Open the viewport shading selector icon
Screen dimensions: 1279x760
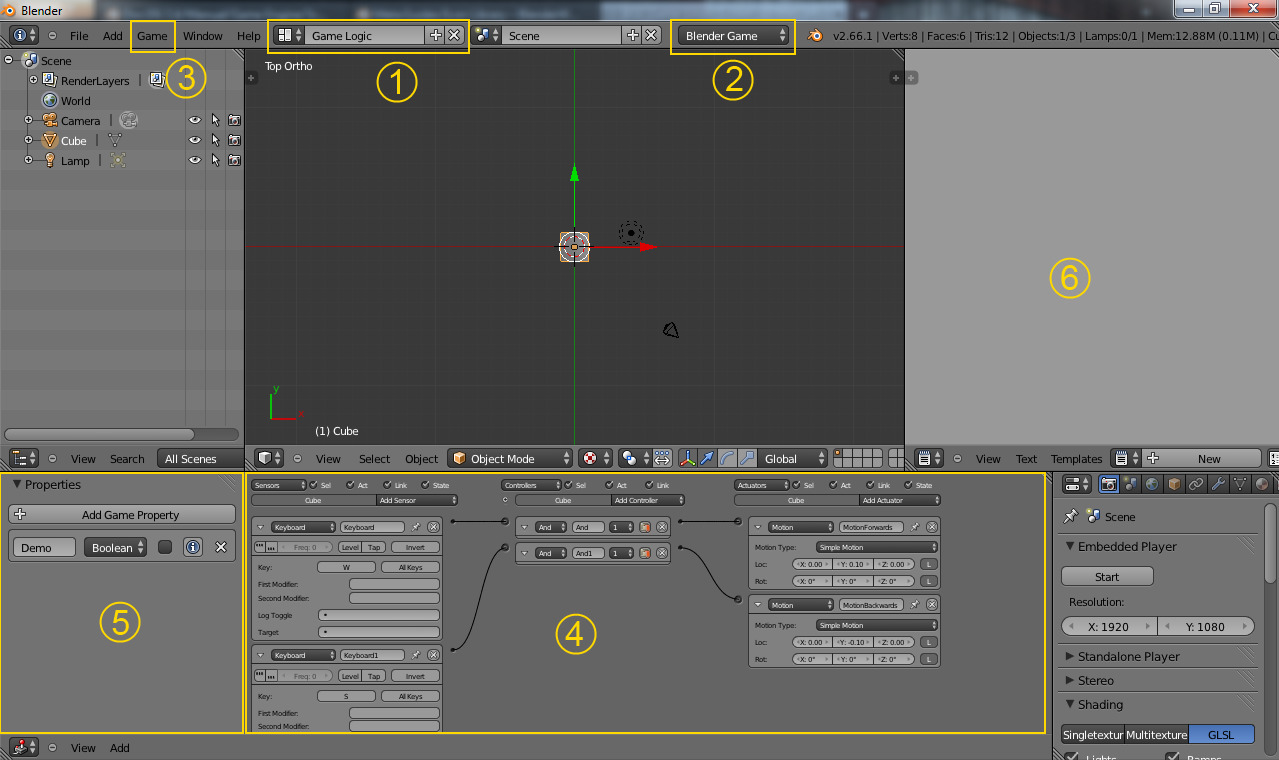click(x=594, y=458)
